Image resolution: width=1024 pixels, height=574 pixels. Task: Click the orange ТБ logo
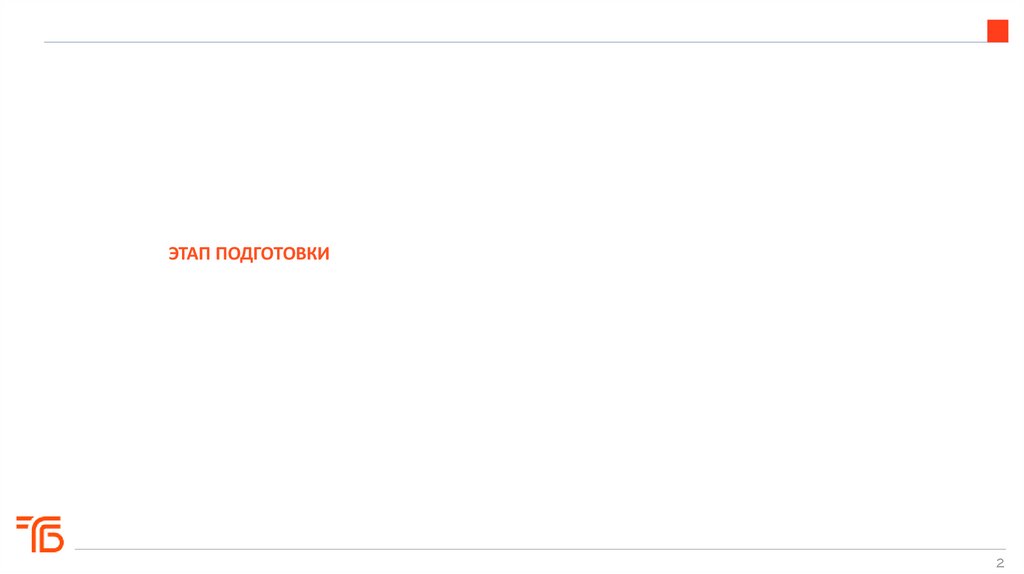[x=39, y=534]
